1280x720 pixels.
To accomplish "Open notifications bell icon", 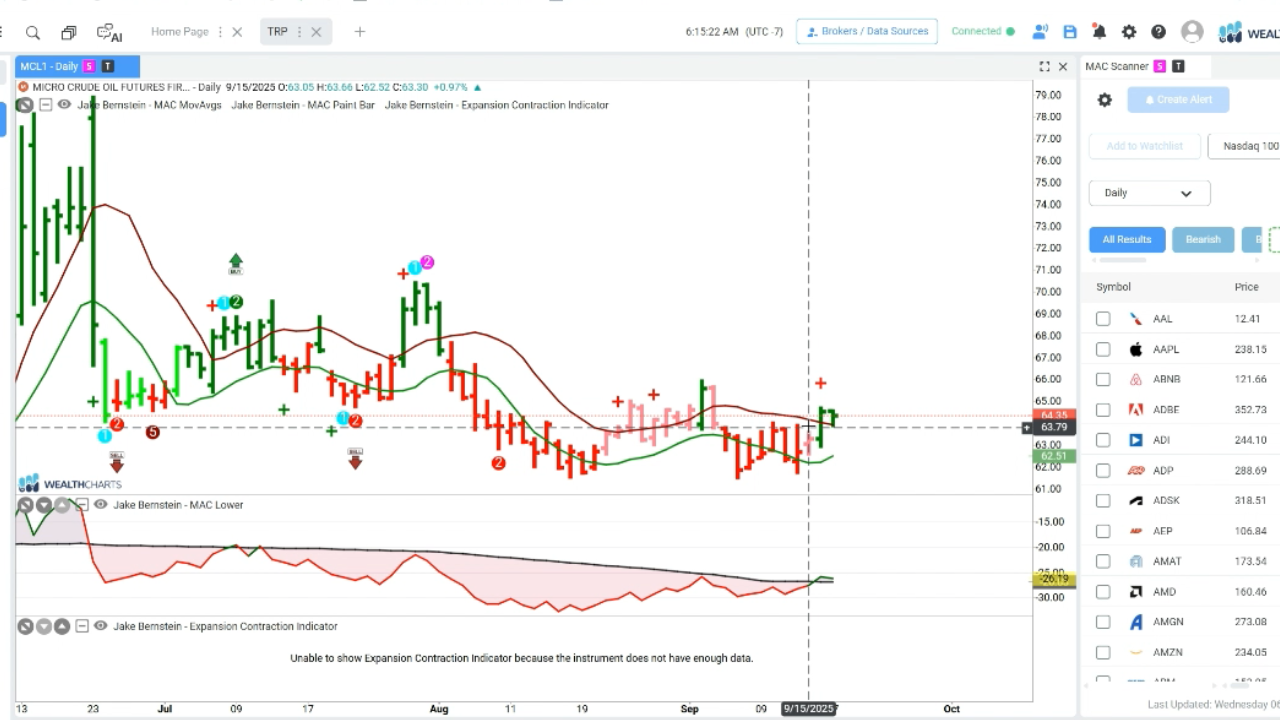I will pos(1099,32).
